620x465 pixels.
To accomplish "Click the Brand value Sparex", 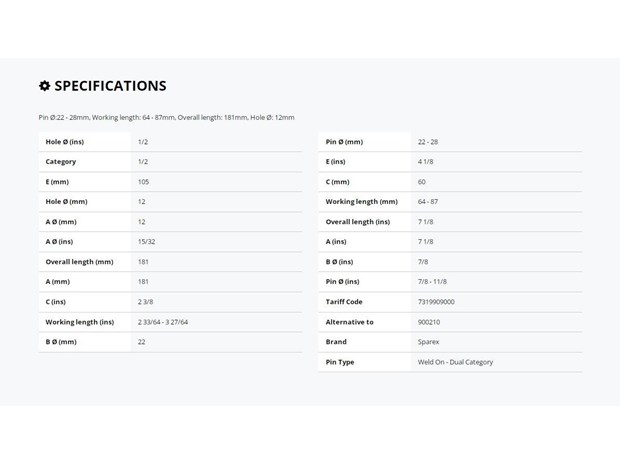I will [428, 342].
